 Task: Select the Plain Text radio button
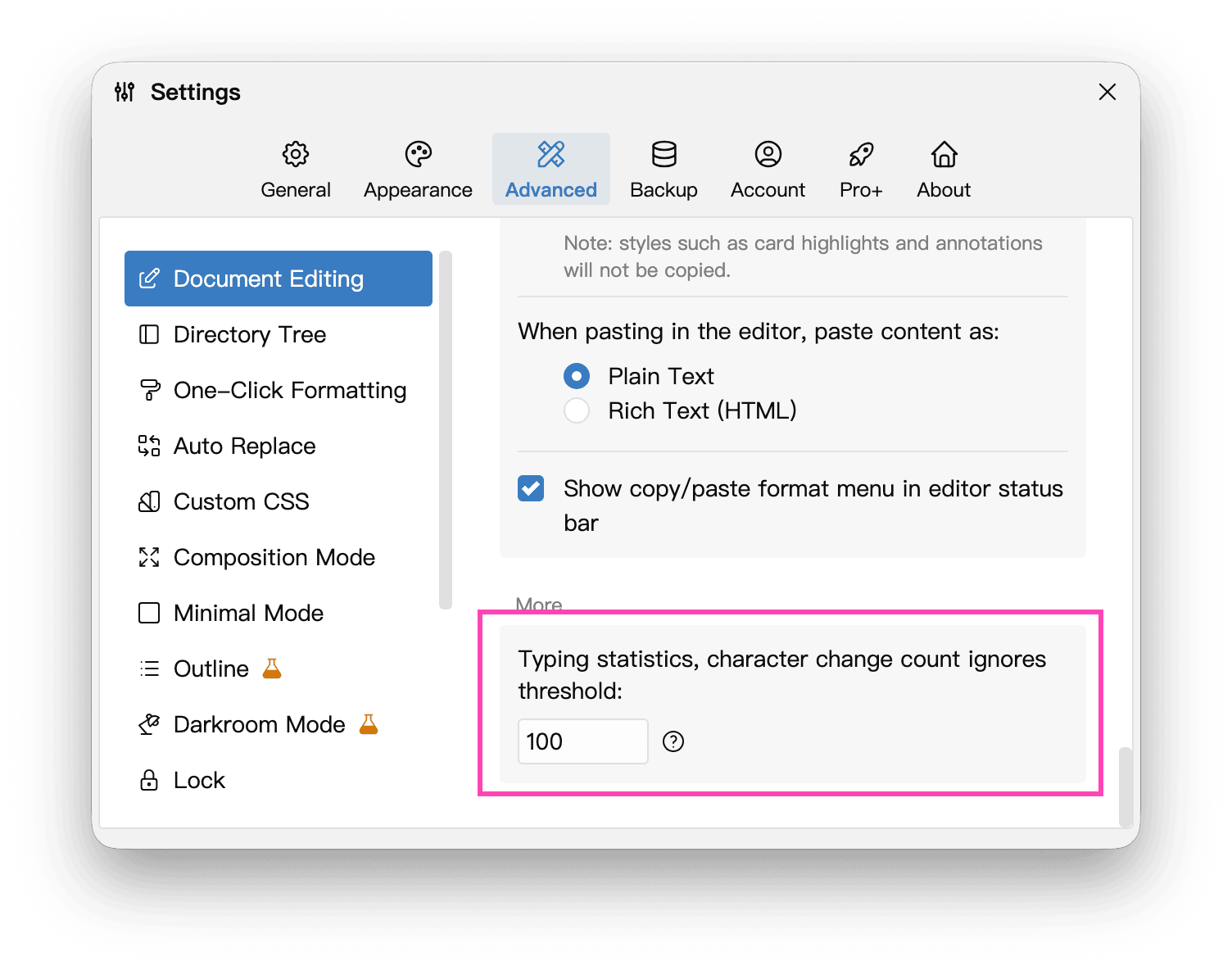pyautogui.click(x=577, y=376)
